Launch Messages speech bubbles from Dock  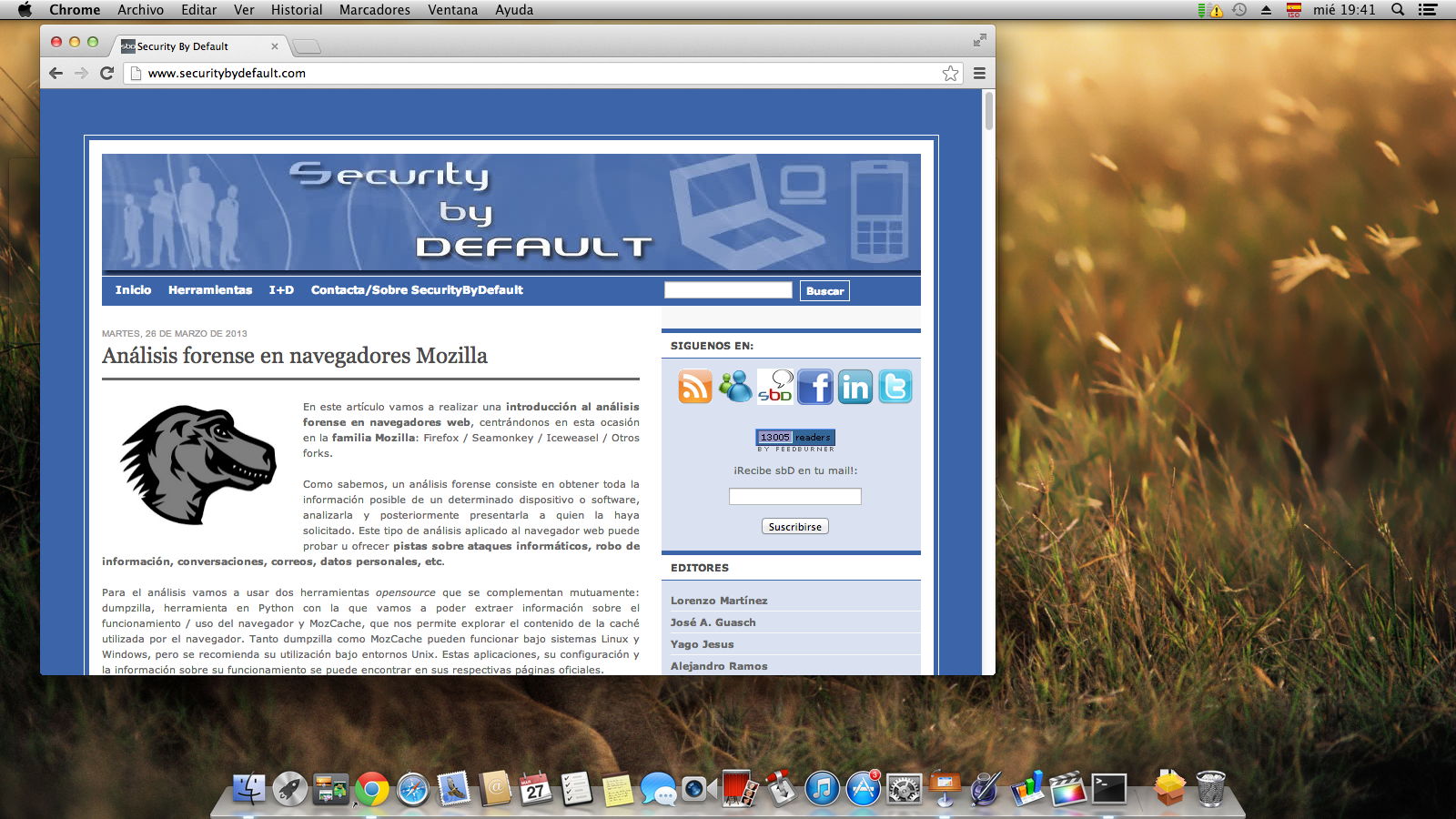click(658, 789)
